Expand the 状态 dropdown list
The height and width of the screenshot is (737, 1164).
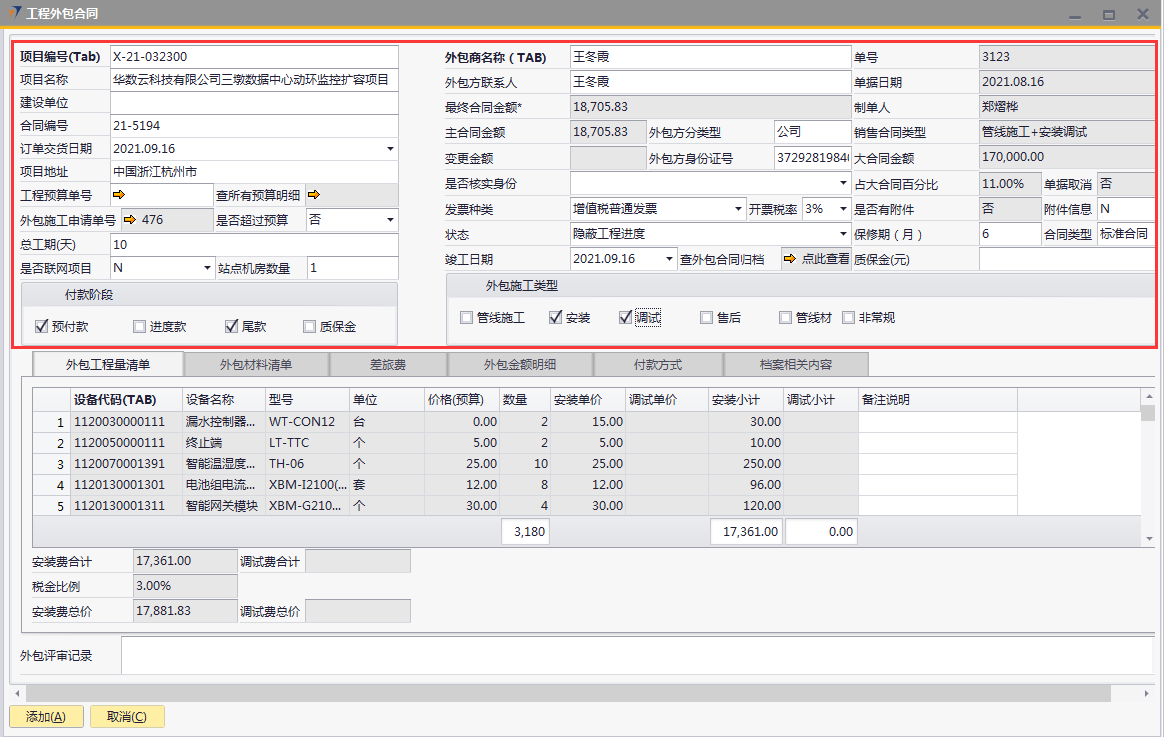[x=844, y=234]
